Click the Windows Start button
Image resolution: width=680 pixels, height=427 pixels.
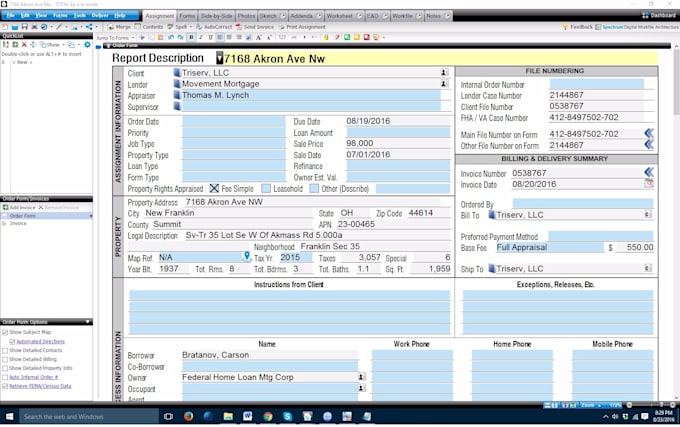click(x=9, y=416)
